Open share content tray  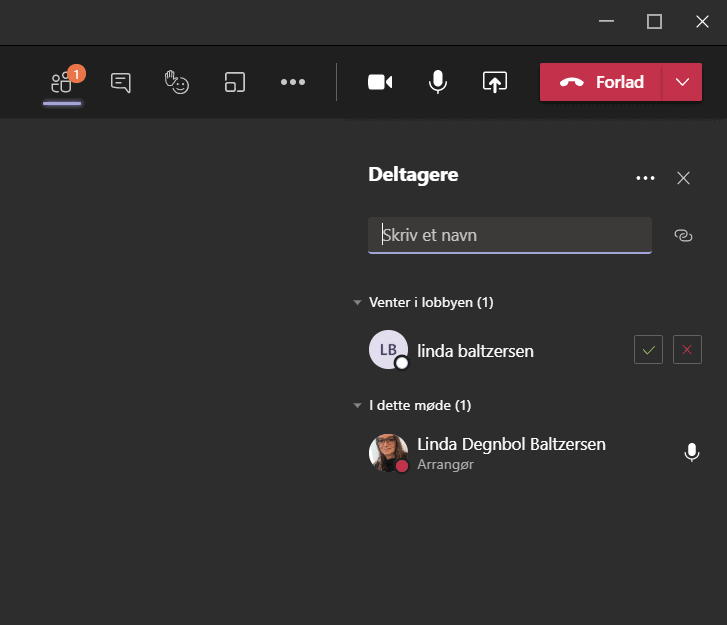495,83
